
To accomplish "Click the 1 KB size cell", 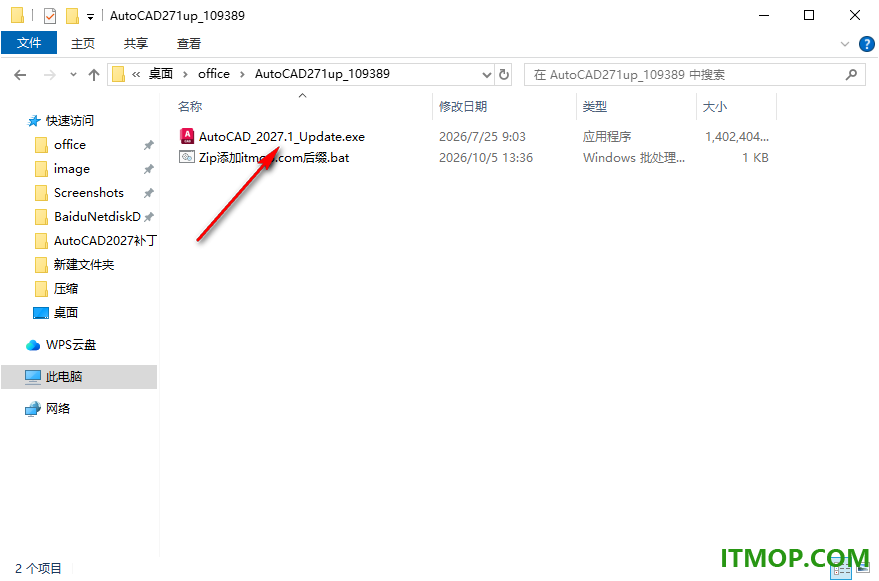I will click(x=755, y=158).
